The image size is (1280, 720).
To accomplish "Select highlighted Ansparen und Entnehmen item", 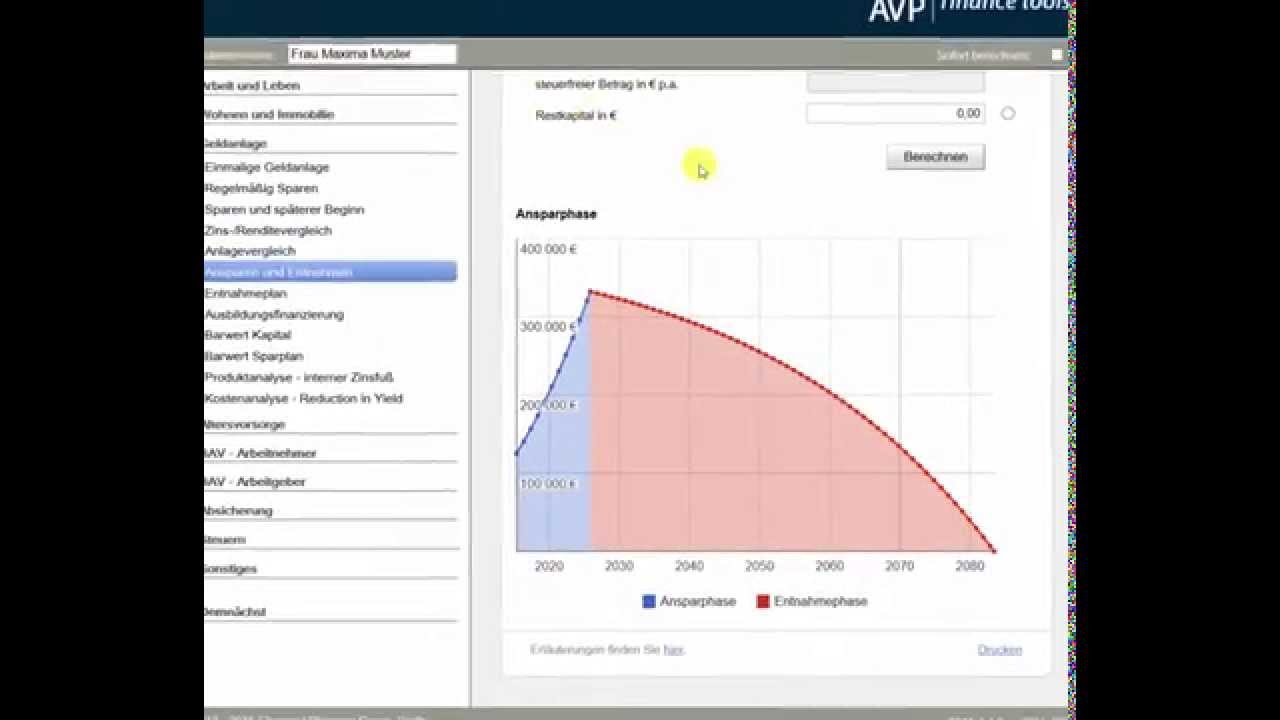I will pos(330,272).
